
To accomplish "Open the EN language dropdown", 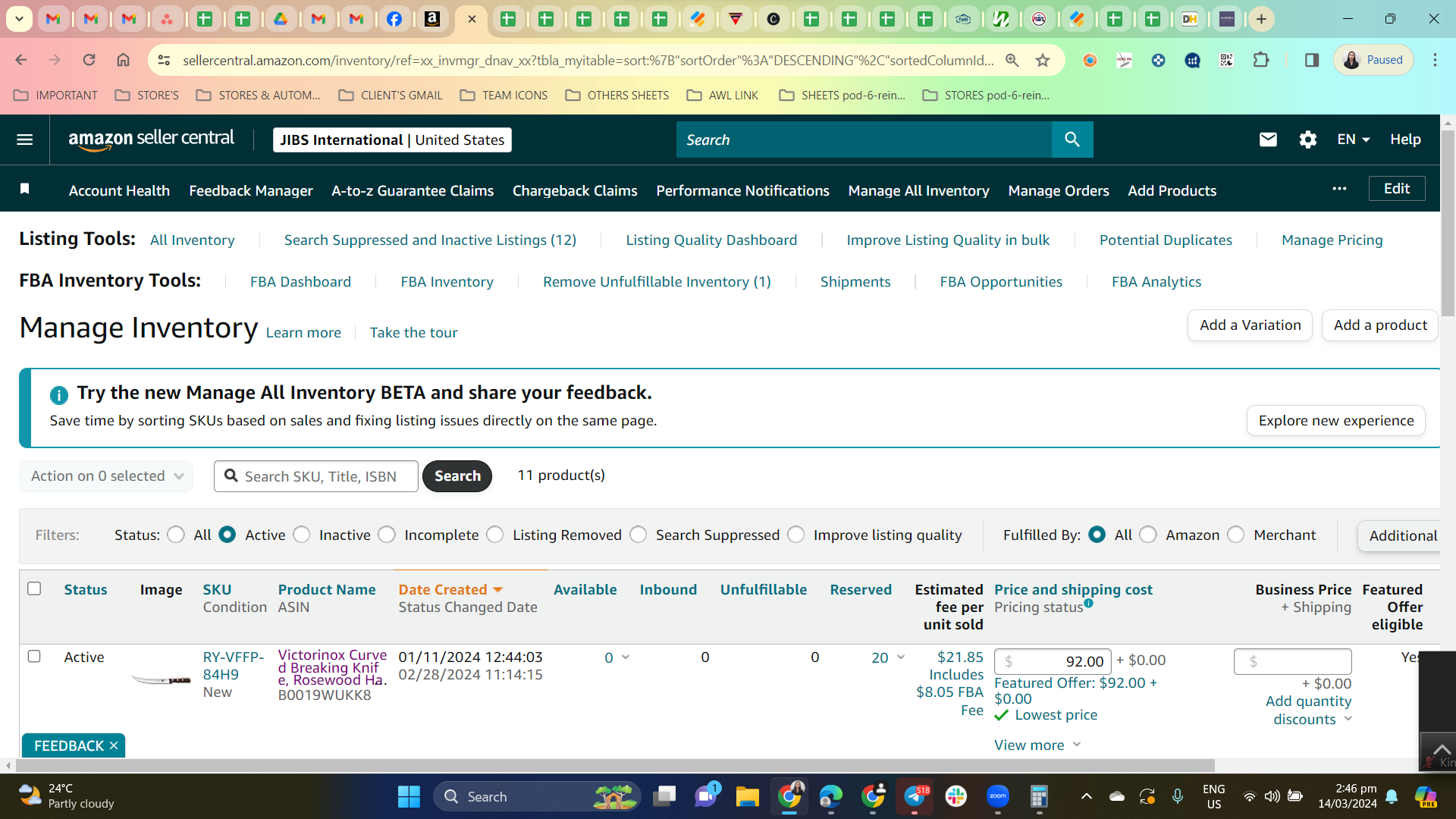I will 1354,140.
